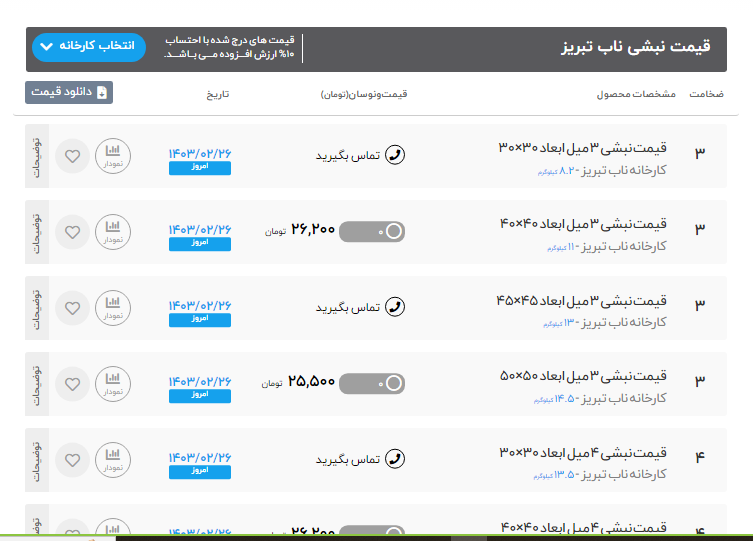This screenshot has width=753, height=541.
Task: Click the phone icon in the 3mm 30×30 row
Action: click(395, 155)
